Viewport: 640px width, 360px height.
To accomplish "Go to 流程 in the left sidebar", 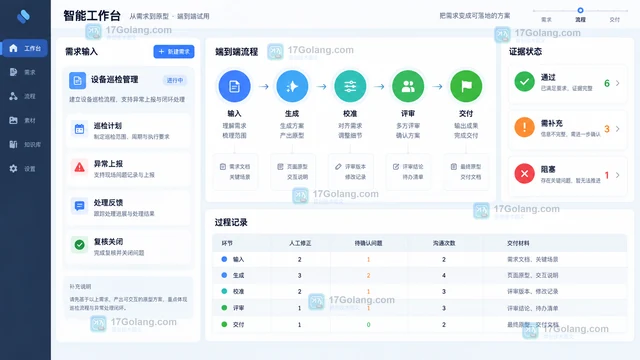I will [x=25, y=96].
